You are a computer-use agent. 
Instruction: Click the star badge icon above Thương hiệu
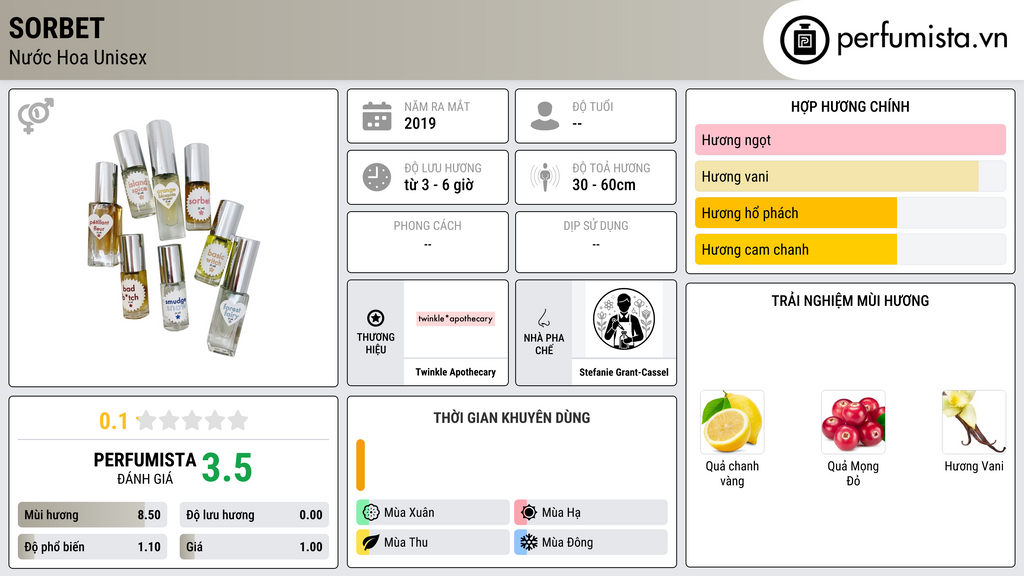[376, 318]
